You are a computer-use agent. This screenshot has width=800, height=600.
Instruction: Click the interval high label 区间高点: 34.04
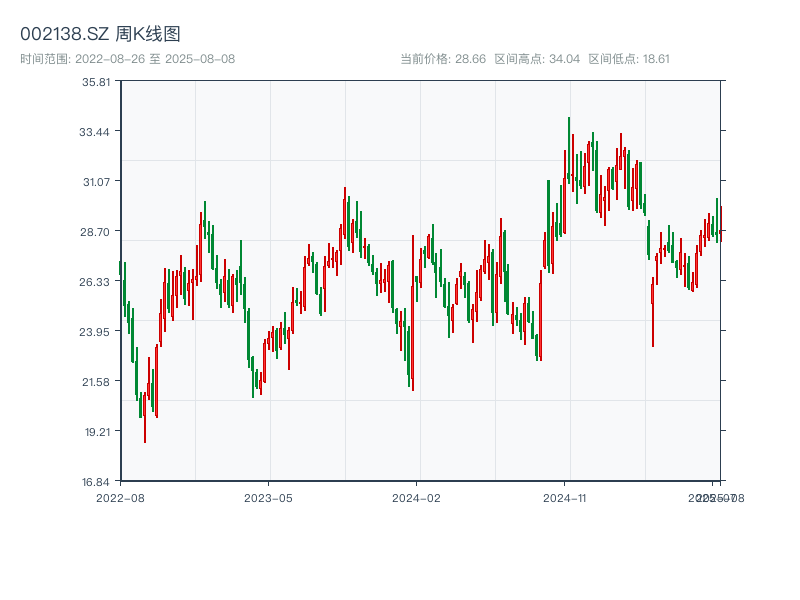[537, 59]
